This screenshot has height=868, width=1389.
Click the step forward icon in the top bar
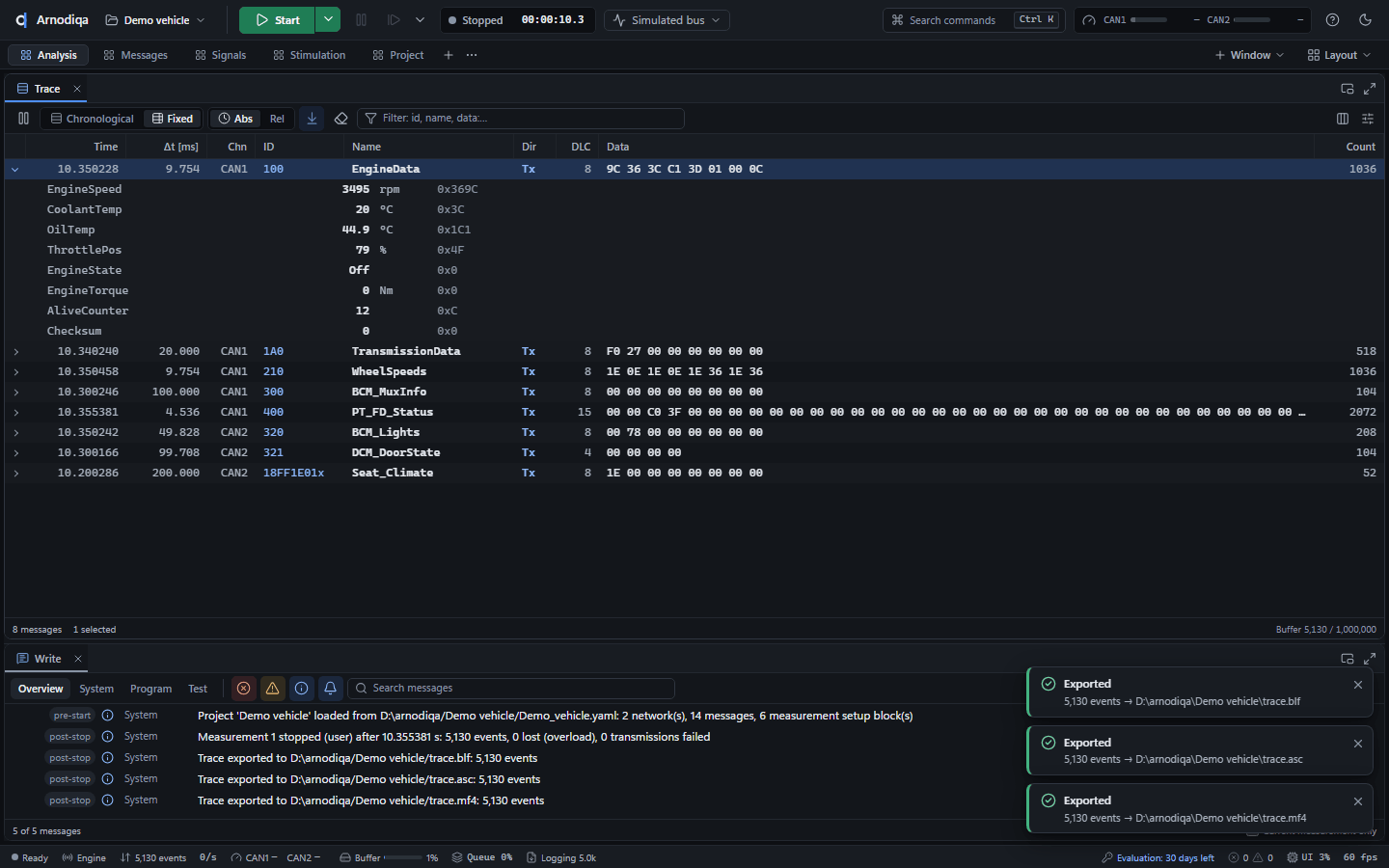pos(394,19)
